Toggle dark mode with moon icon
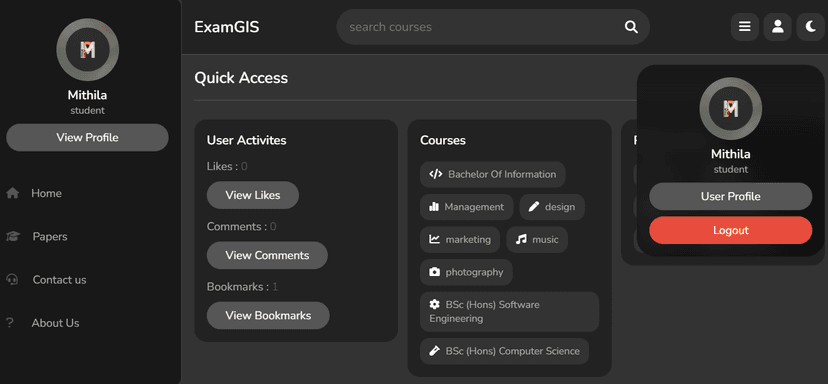The height and width of the screenshot is (384, 828). coord(811,27)
